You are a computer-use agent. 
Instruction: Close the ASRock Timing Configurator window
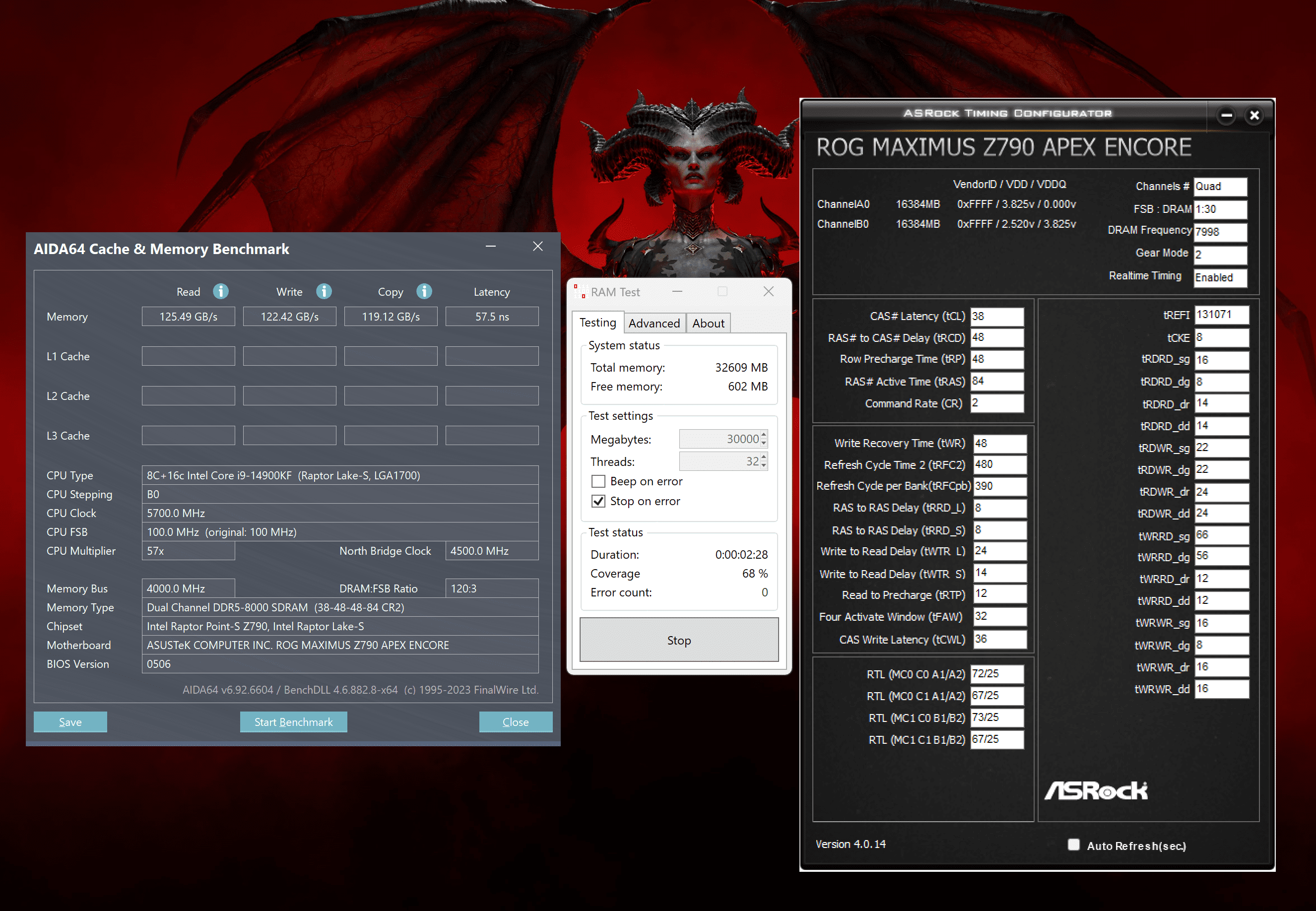pos(1254,116)
